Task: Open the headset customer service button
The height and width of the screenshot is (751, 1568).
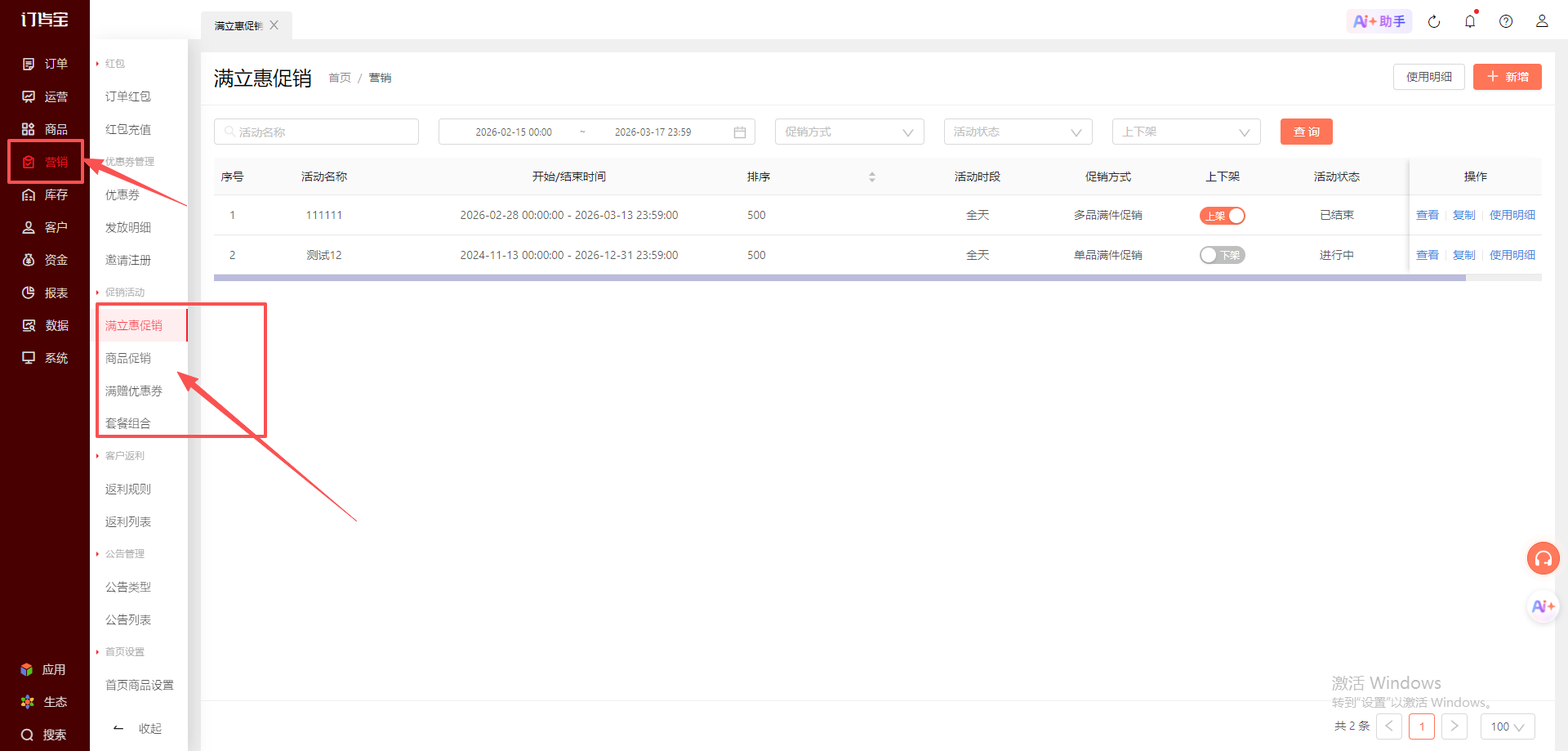Action: tap(1543, 558)
